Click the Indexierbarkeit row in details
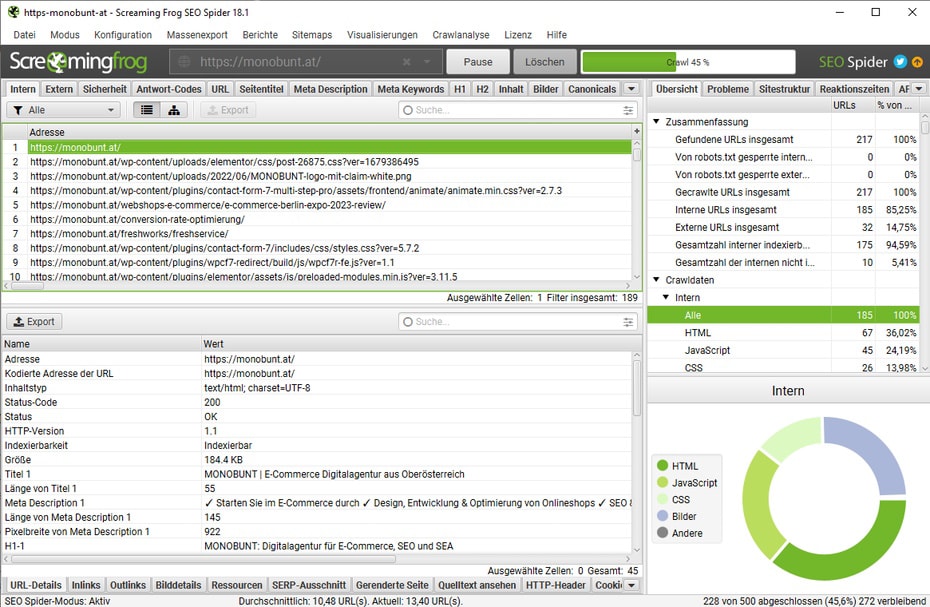Image resolution: width=930 pixels, height=607 pixels. coord(317,446)
